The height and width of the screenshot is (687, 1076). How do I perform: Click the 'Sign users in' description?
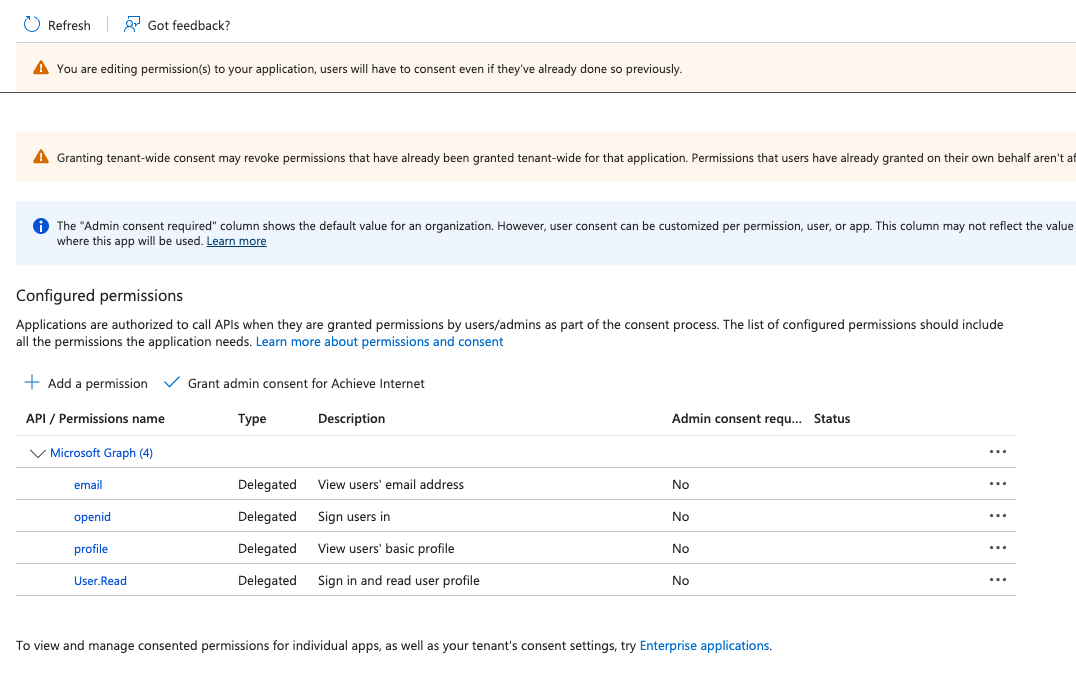[x=353, y=517]
